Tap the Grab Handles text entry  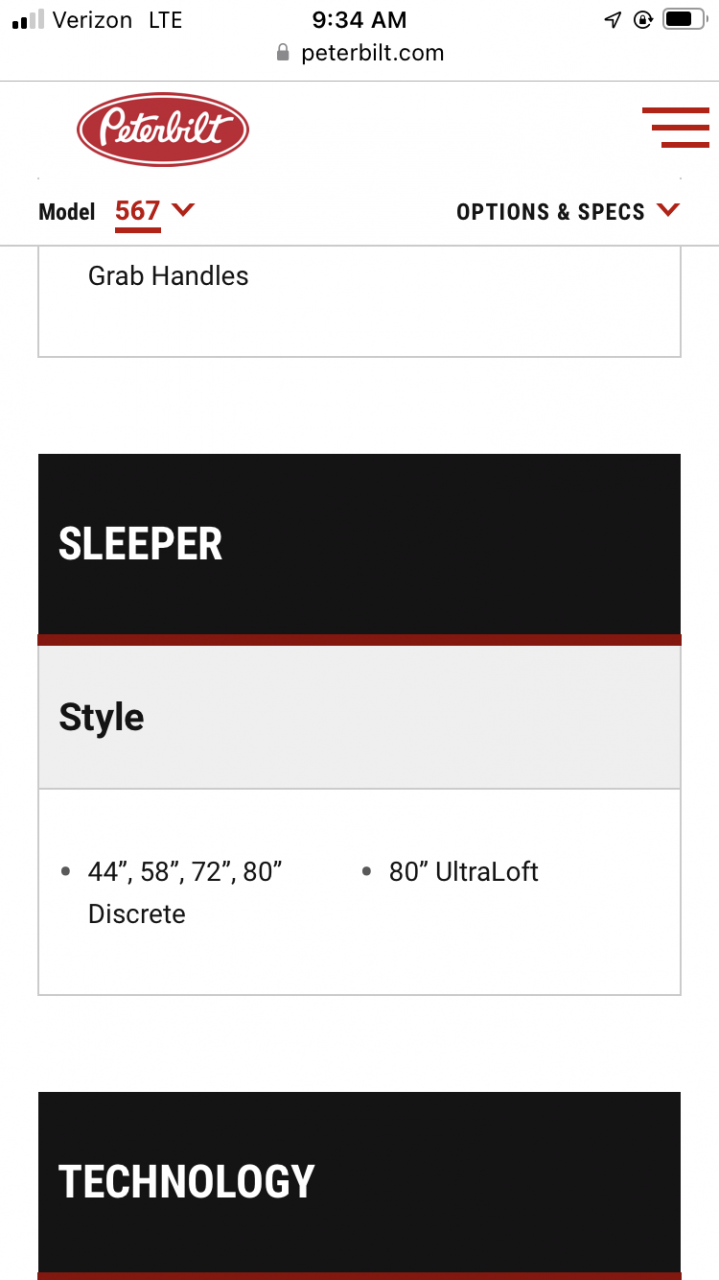coord(168,276)
